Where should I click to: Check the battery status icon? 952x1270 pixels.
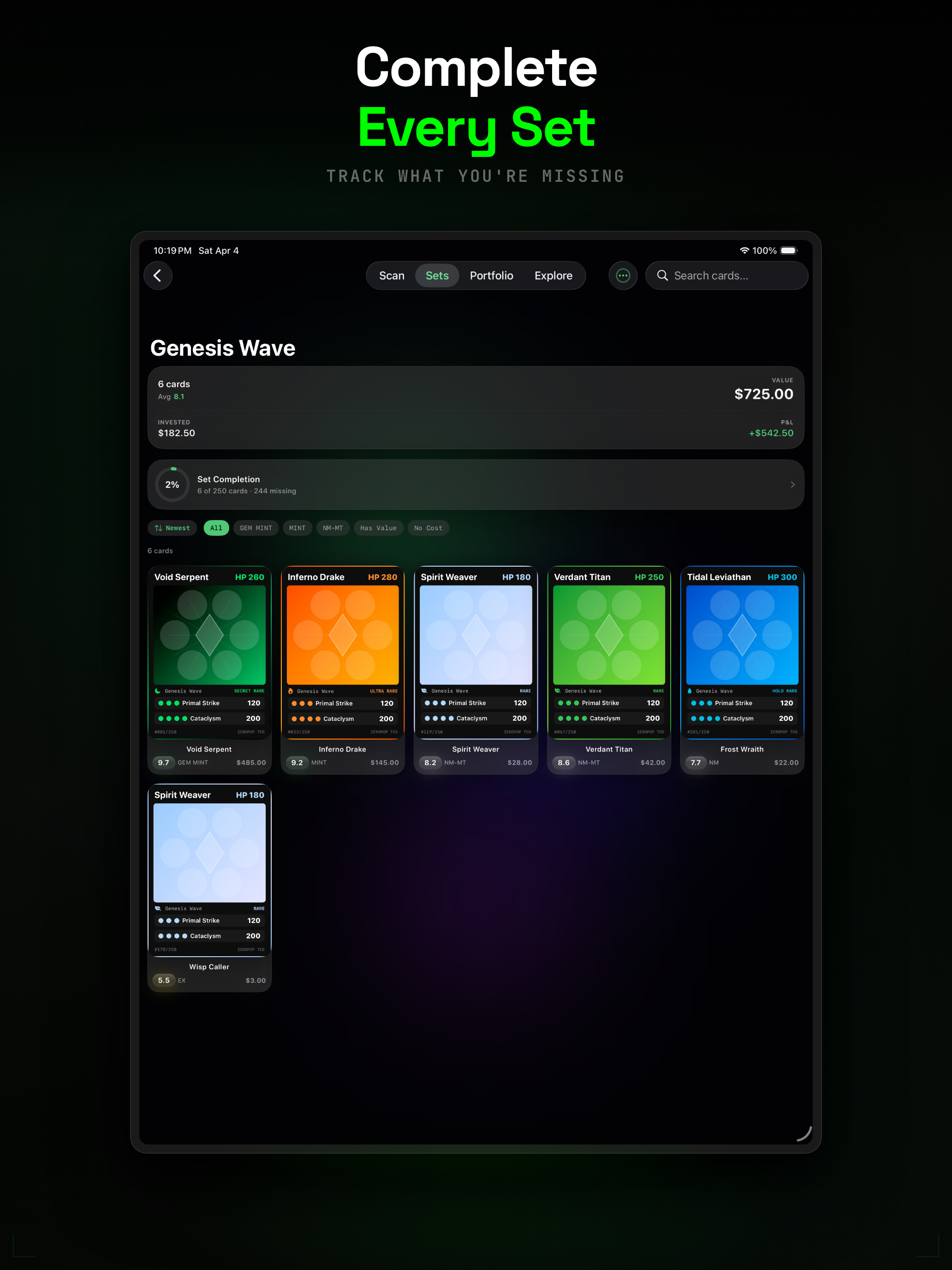coord(789,250)
